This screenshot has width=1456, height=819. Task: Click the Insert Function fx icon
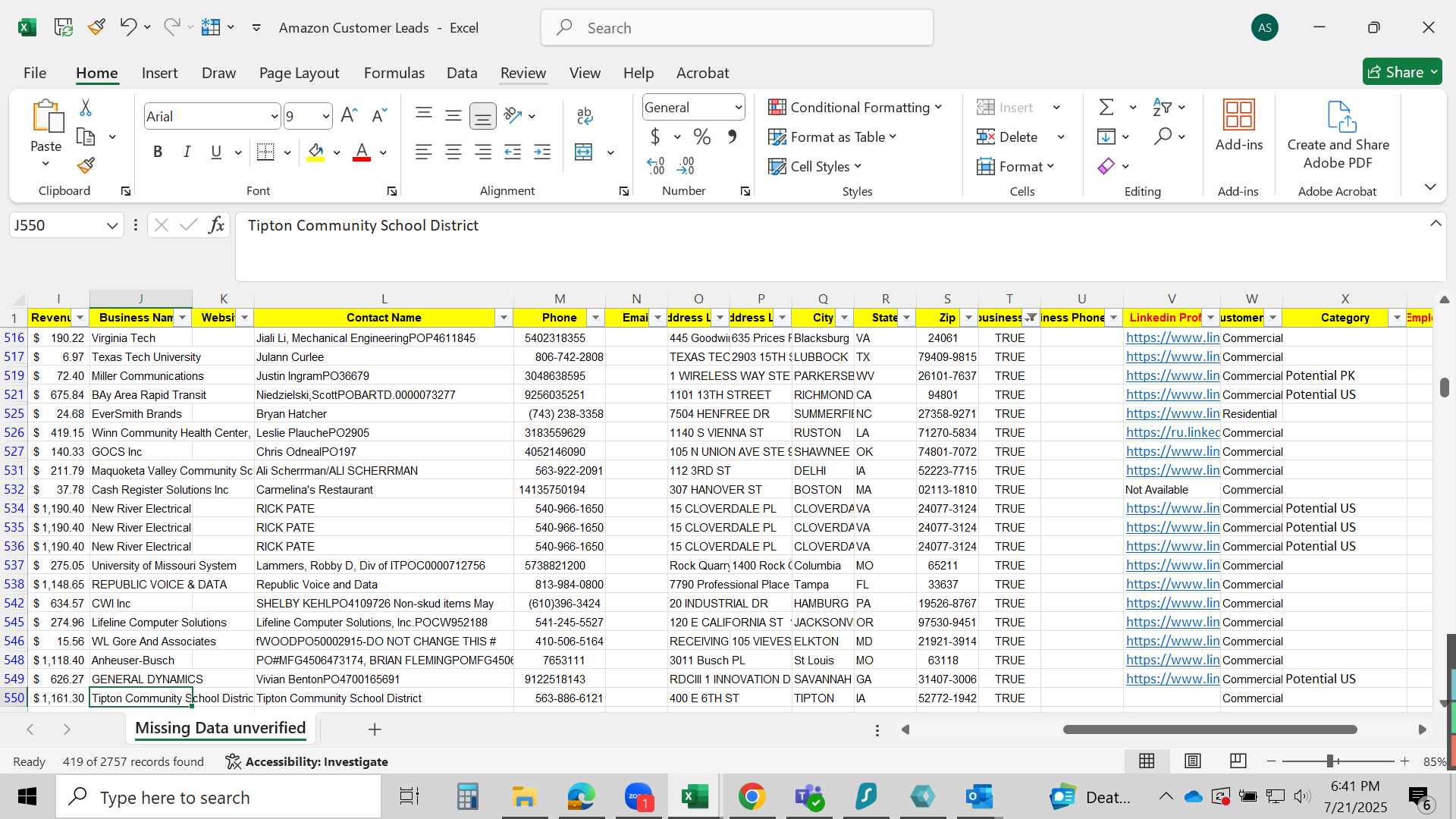tap(216, 225)
